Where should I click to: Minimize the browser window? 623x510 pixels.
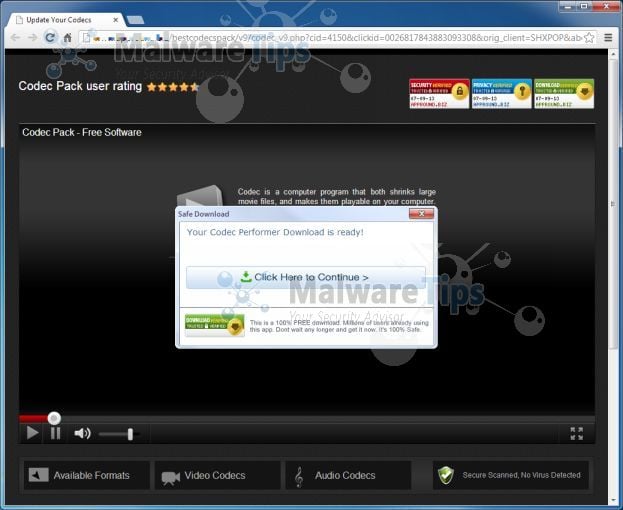point(567,6)
